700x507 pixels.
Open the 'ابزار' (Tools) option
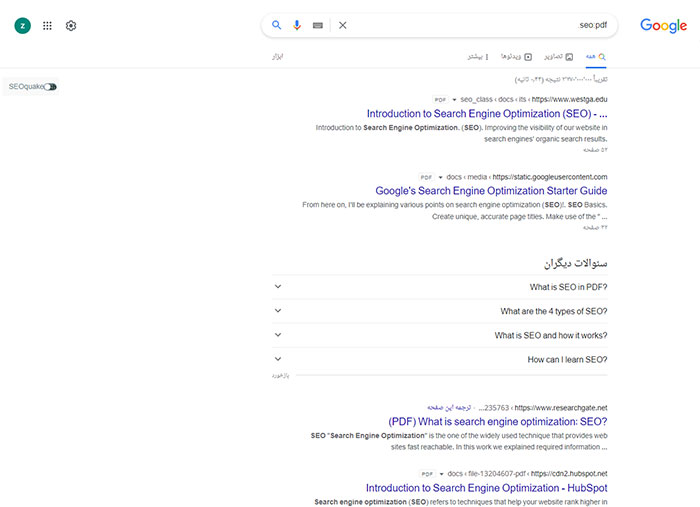click(278, 57)
